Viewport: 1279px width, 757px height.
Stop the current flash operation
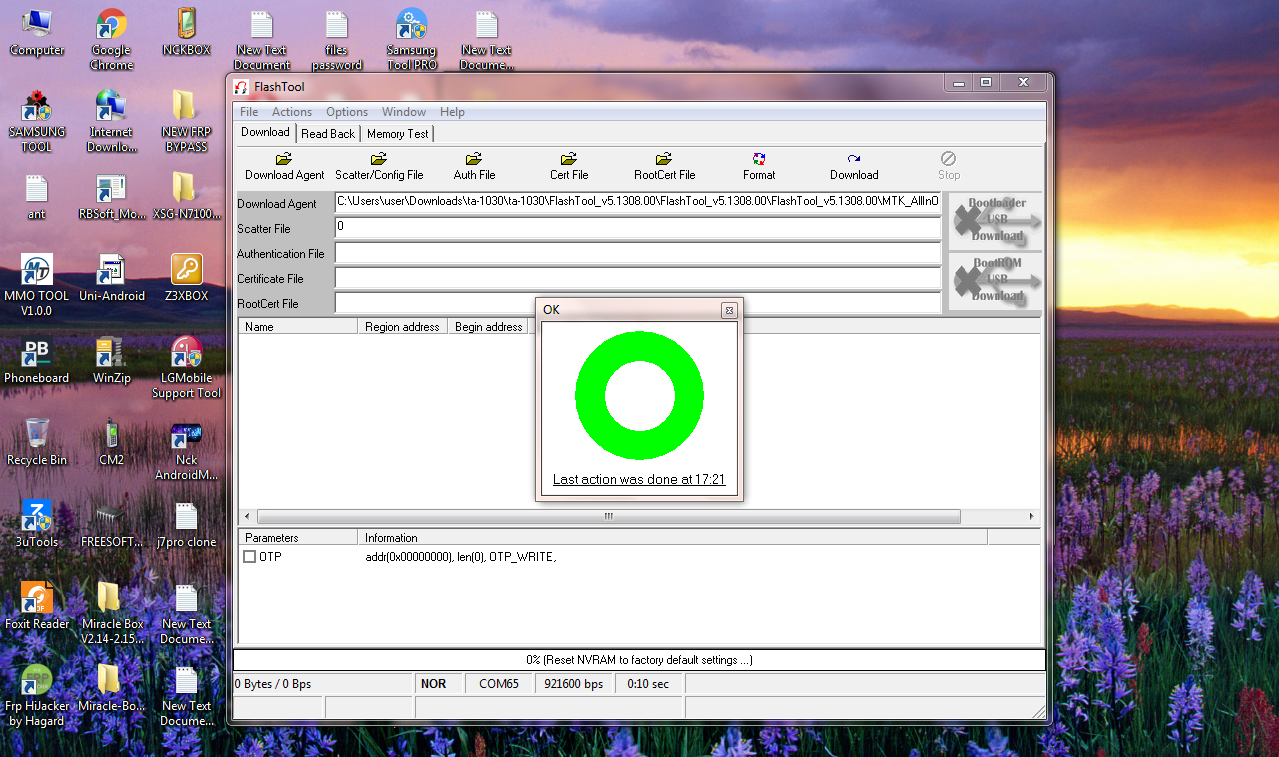click(949, 166)
